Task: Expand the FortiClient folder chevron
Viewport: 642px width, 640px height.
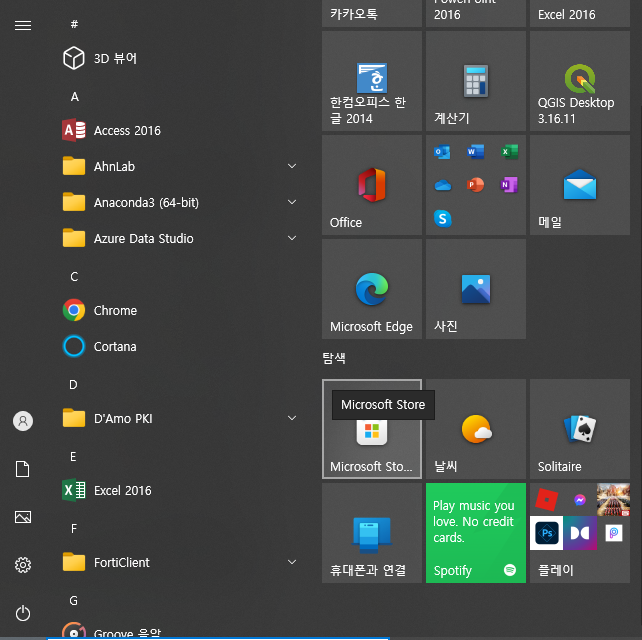Action: [x=292, y=562]
